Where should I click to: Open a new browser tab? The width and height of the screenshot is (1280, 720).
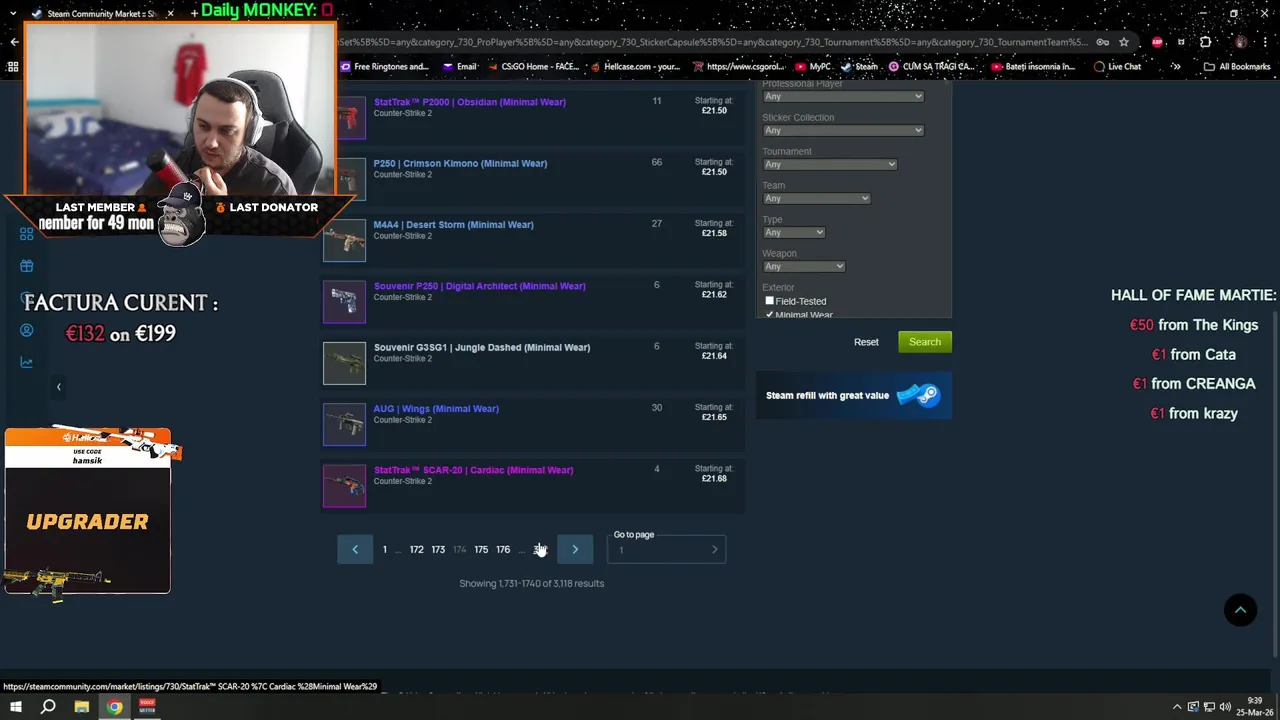194,14
